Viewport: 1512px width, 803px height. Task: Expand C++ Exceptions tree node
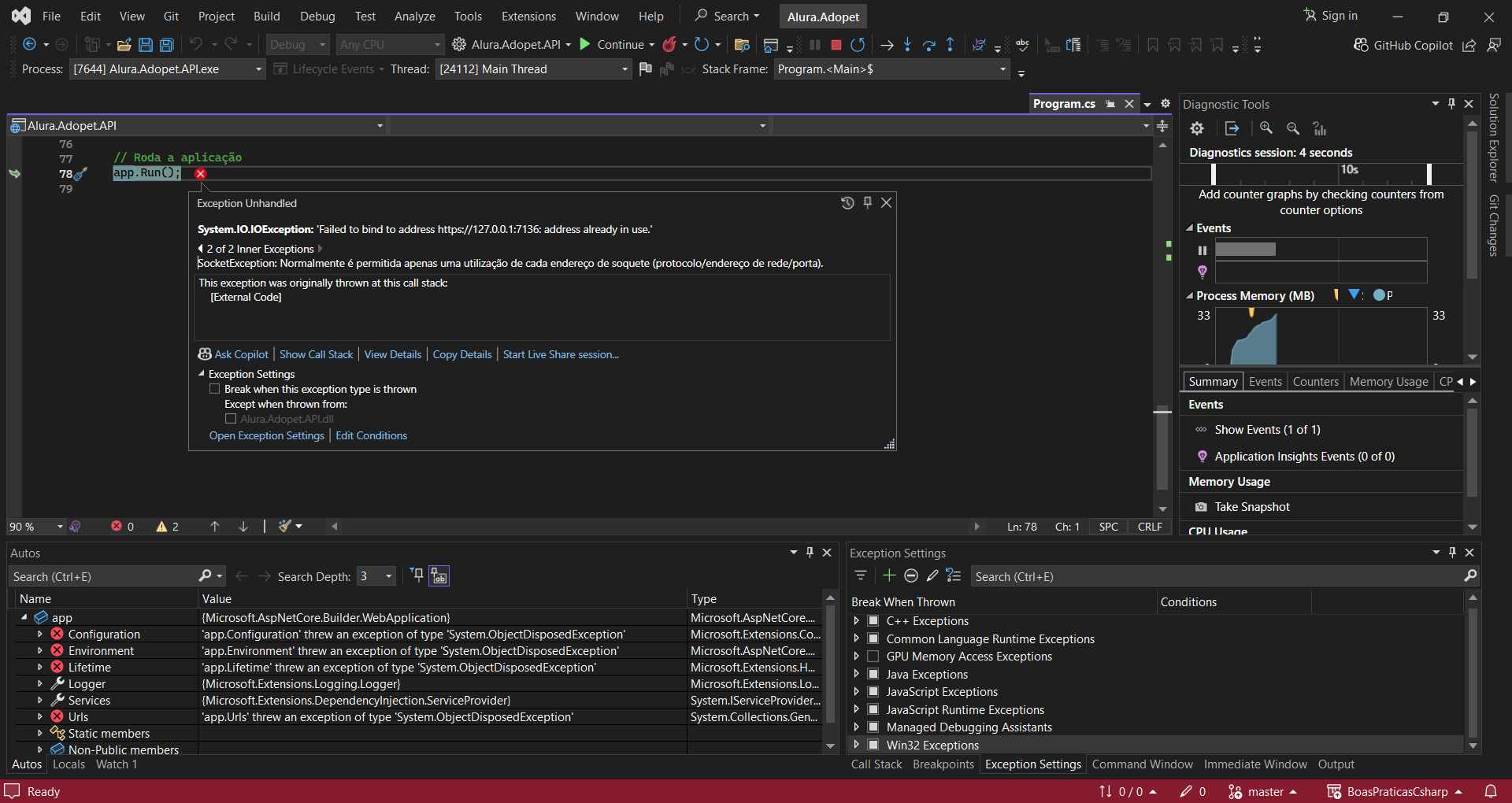[x=856, y=620]
